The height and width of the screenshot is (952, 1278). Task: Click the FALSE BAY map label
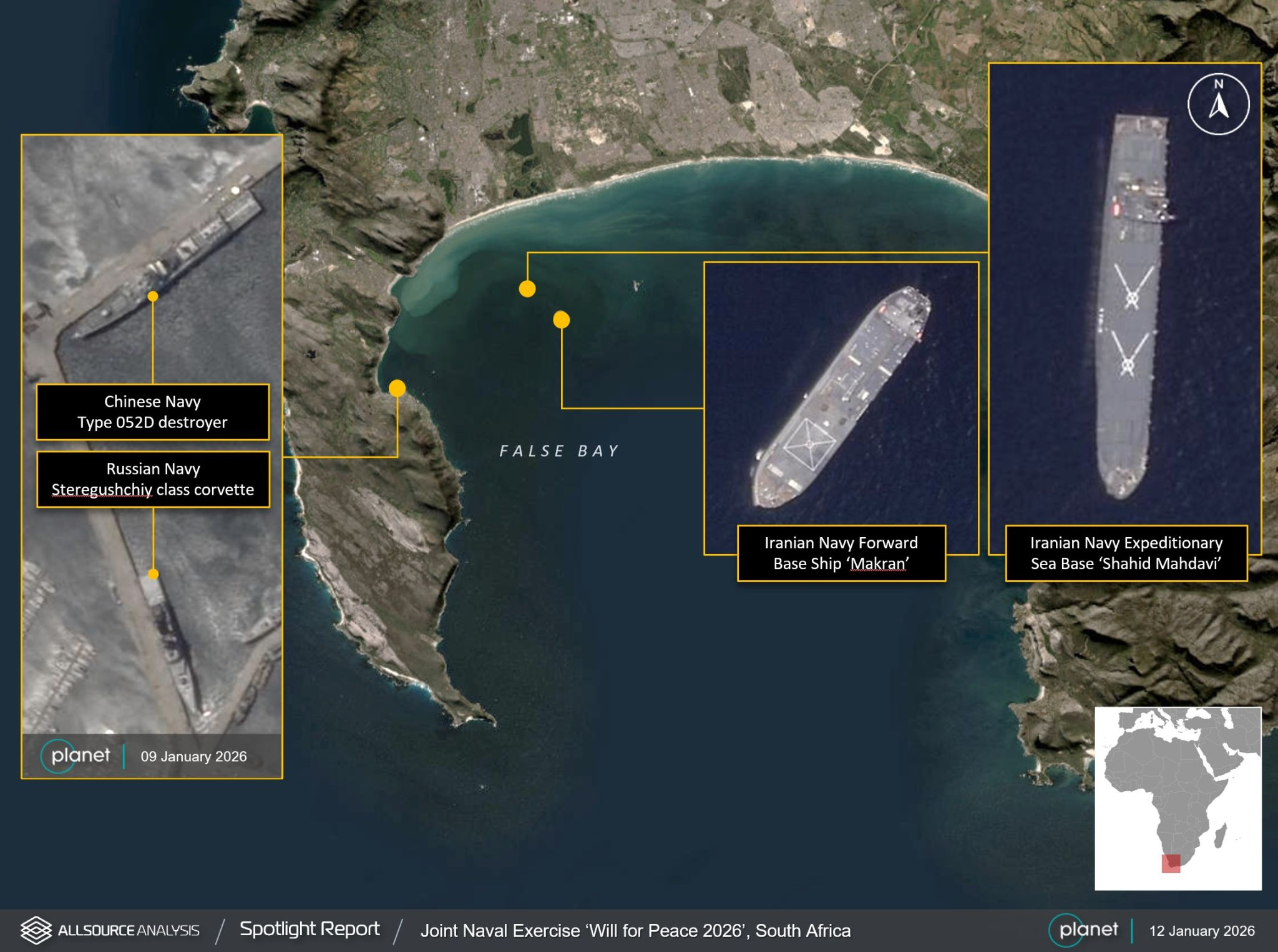[x=559, y=451]
